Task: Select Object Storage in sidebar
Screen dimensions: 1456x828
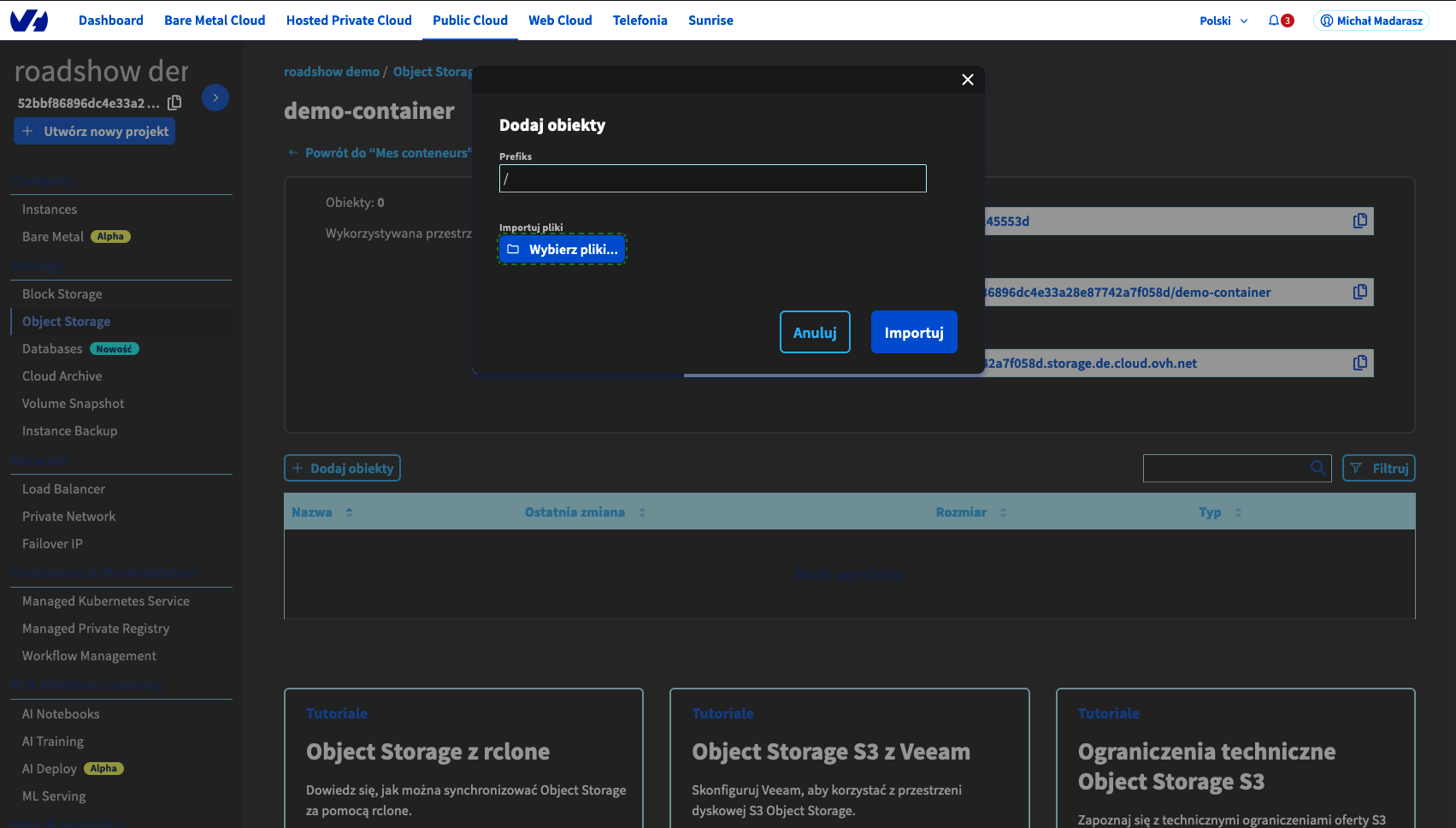Action: (x=67, y=322)
